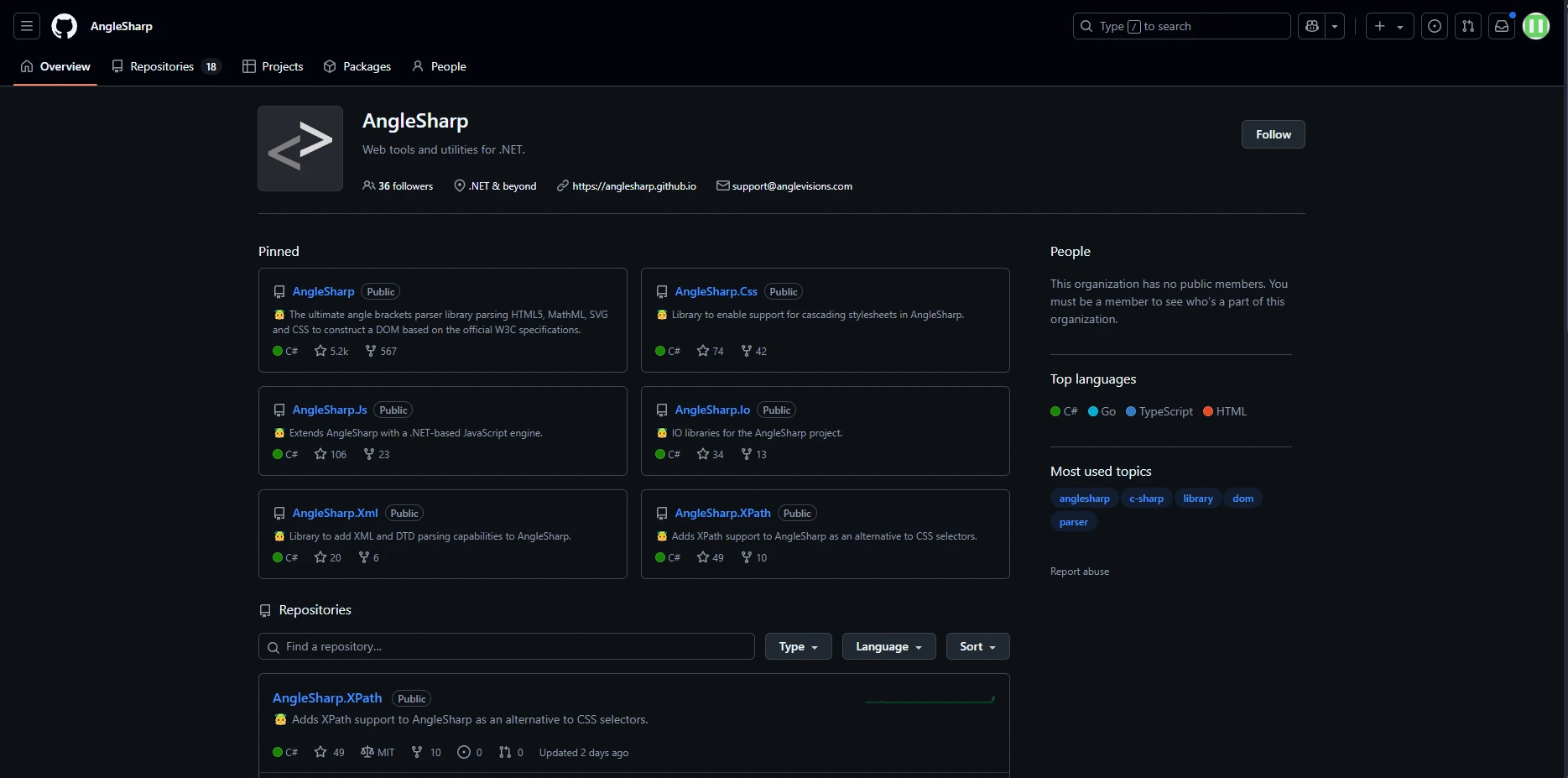
Task: Expand the Type filter dropdown
Action: click(x=798, y=646)
